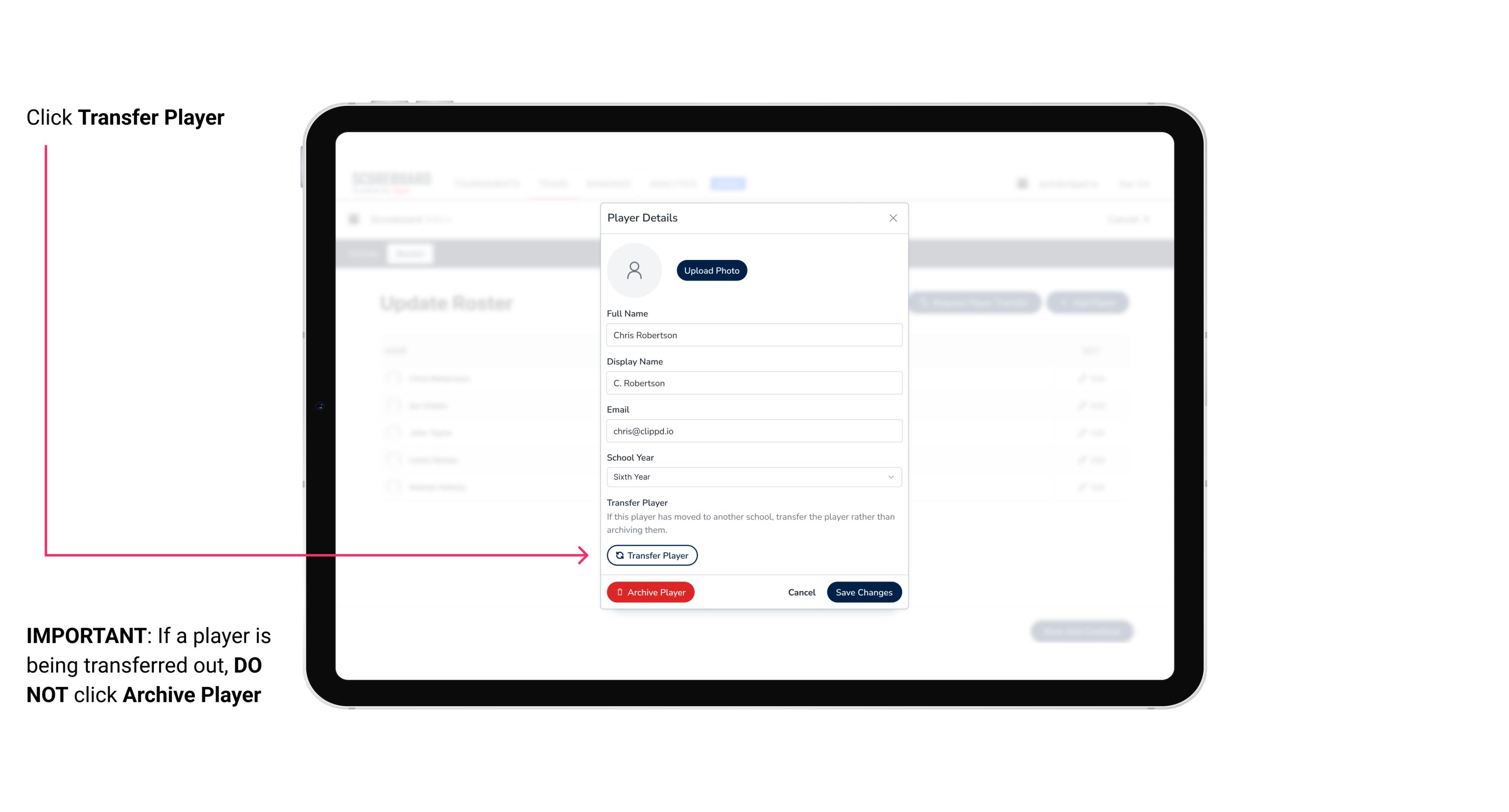Screen dimensions: 1509x812
Task: Select Sixth Year from school year dropdown
Action: pos(753,476)
